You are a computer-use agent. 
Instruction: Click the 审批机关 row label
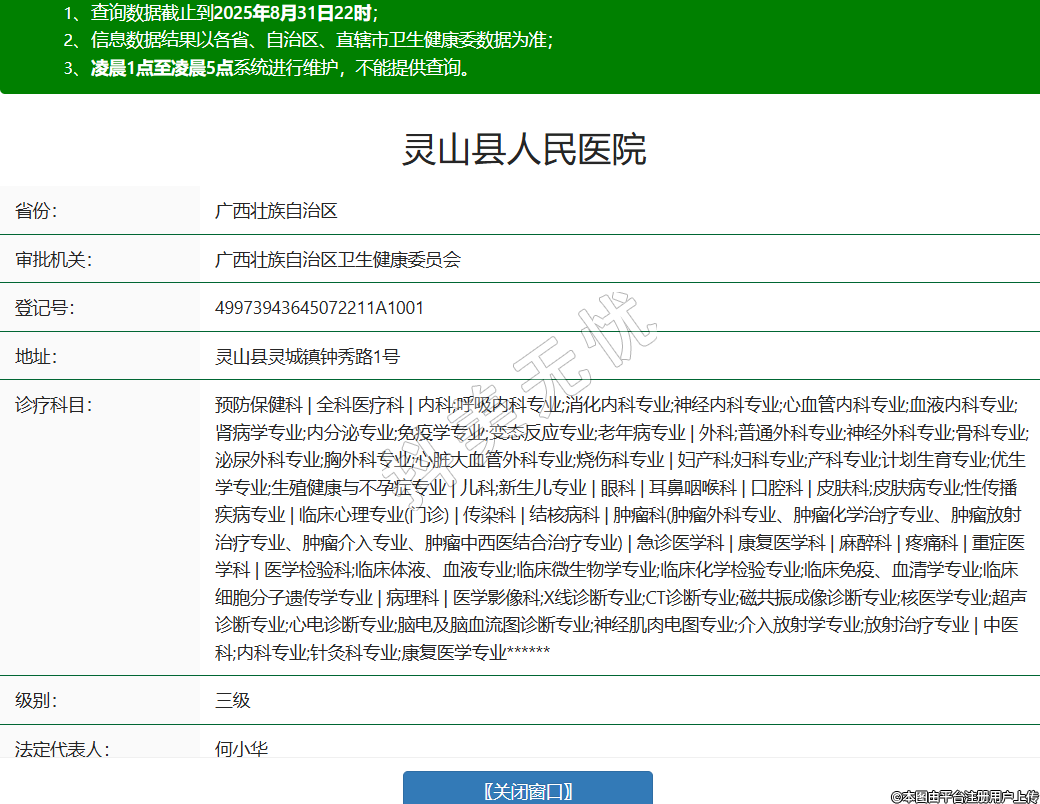pos(53,260)
